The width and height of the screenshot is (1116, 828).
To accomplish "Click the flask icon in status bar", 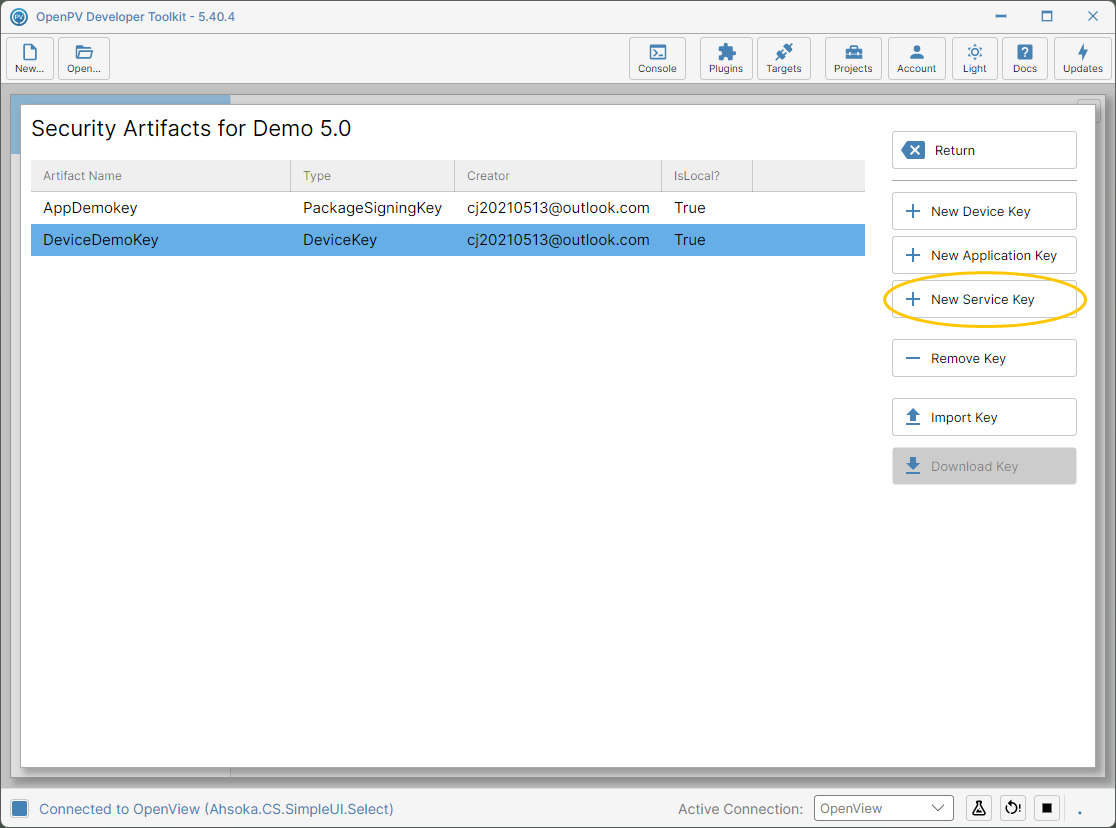I will point(979,808).
